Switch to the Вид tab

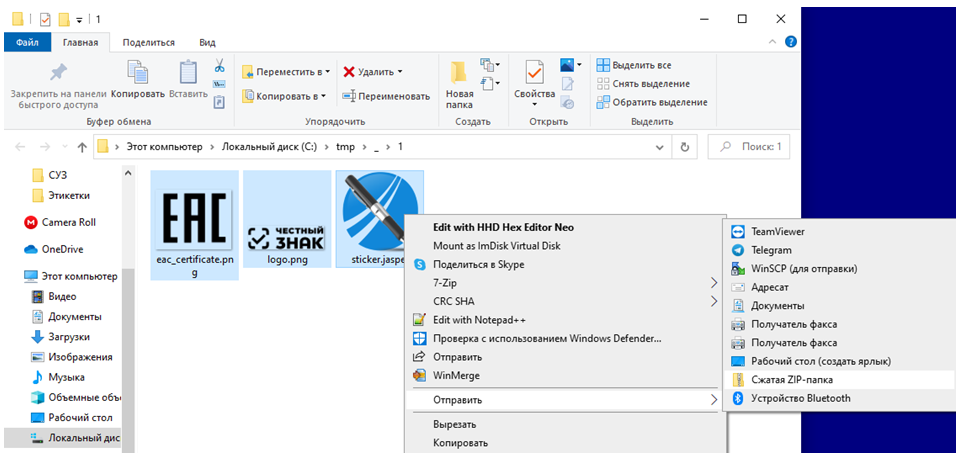point(208,43)
